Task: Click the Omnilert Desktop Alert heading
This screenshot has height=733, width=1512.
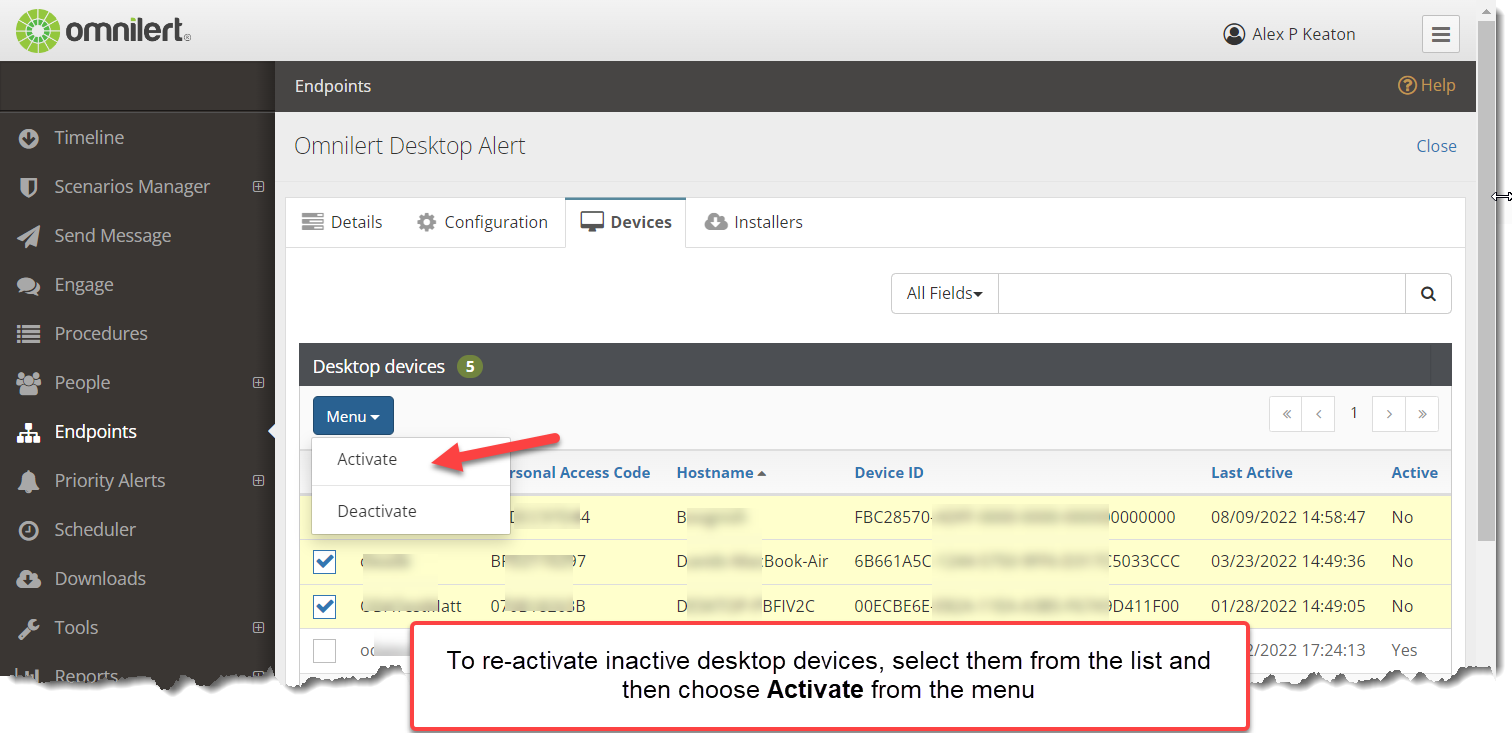Action: click(410, 146)
